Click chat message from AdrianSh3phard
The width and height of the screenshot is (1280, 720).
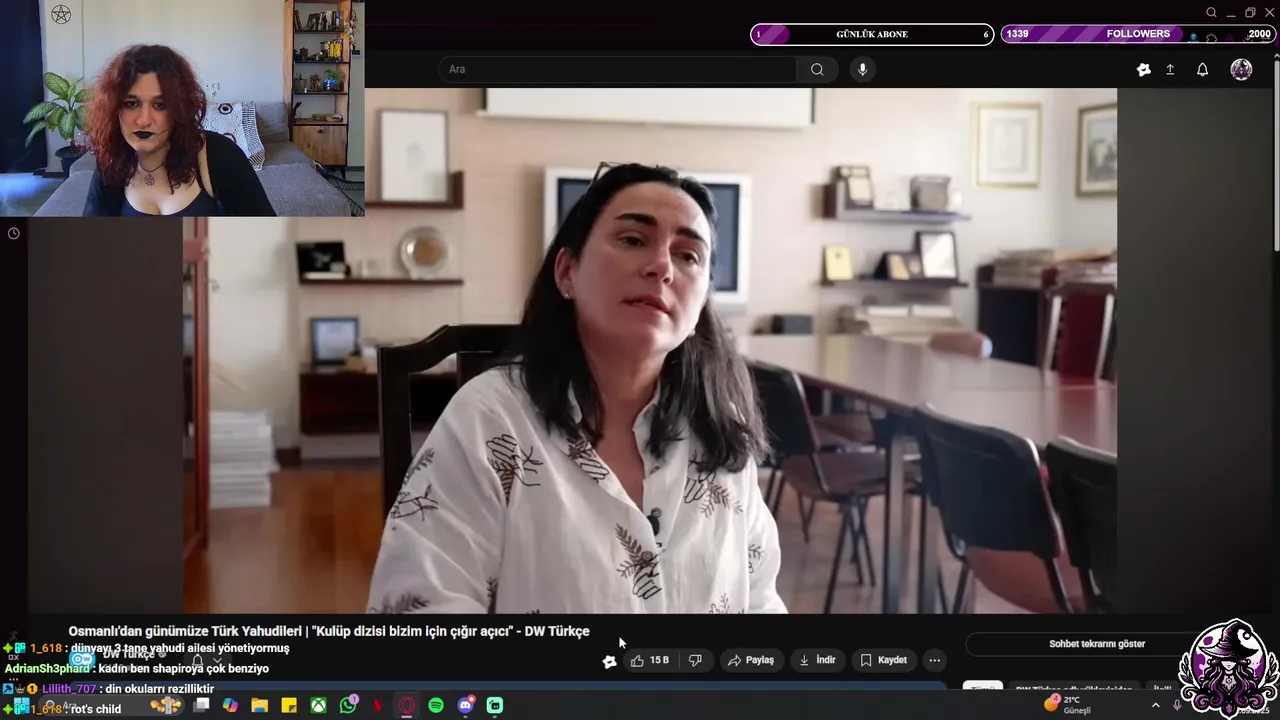(x=137, y=668)
